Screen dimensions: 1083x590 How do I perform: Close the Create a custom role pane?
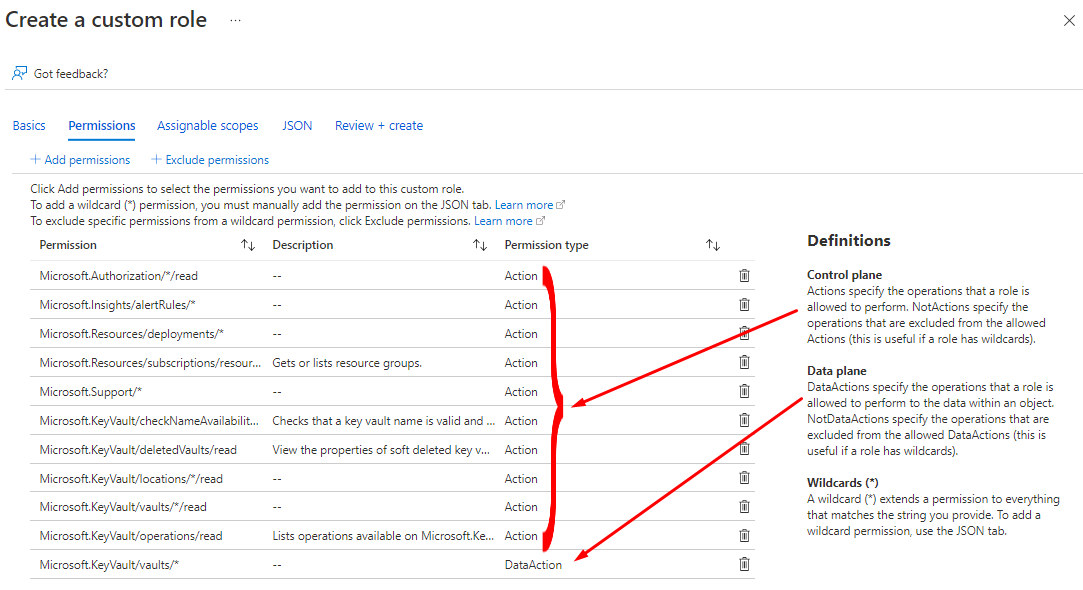click(x=1069, y=21)
